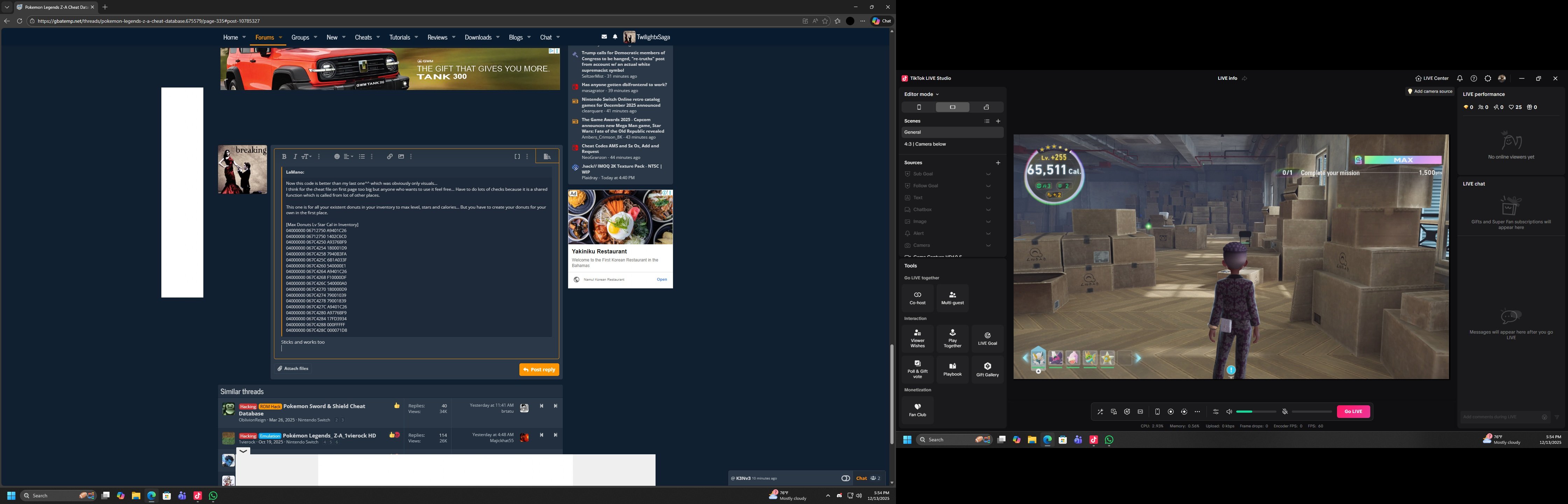1568x504 pixels.
Task: Toggle visibility of Camera source
Action: pyautogui.click(x=988, y=245)
